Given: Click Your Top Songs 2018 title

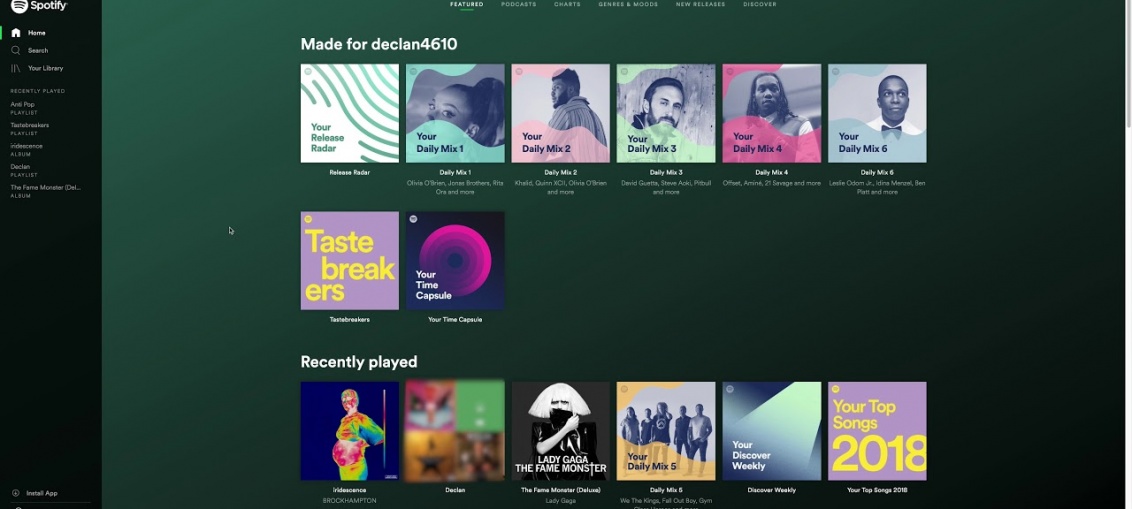Looking at the screenshot, I should (x=877, y=490).
